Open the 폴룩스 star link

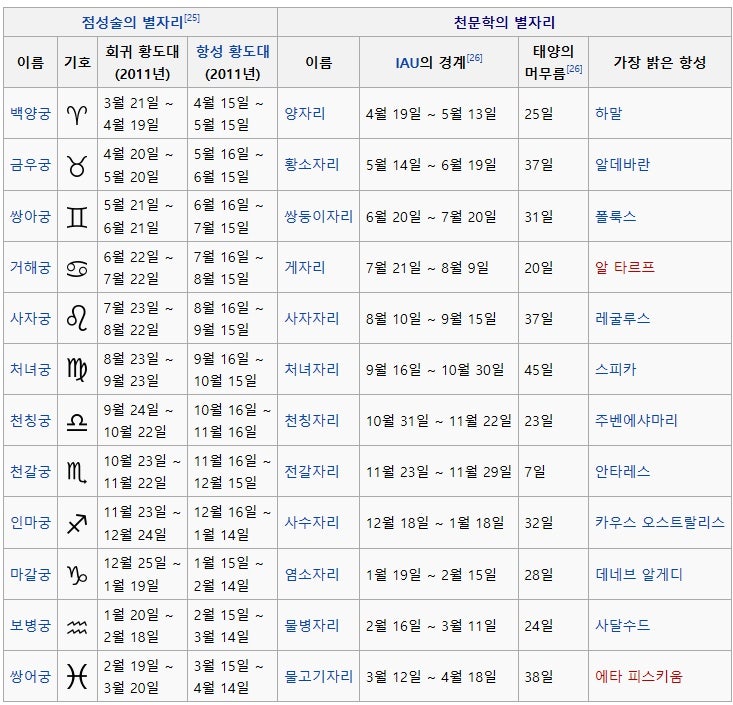(615, 216)
